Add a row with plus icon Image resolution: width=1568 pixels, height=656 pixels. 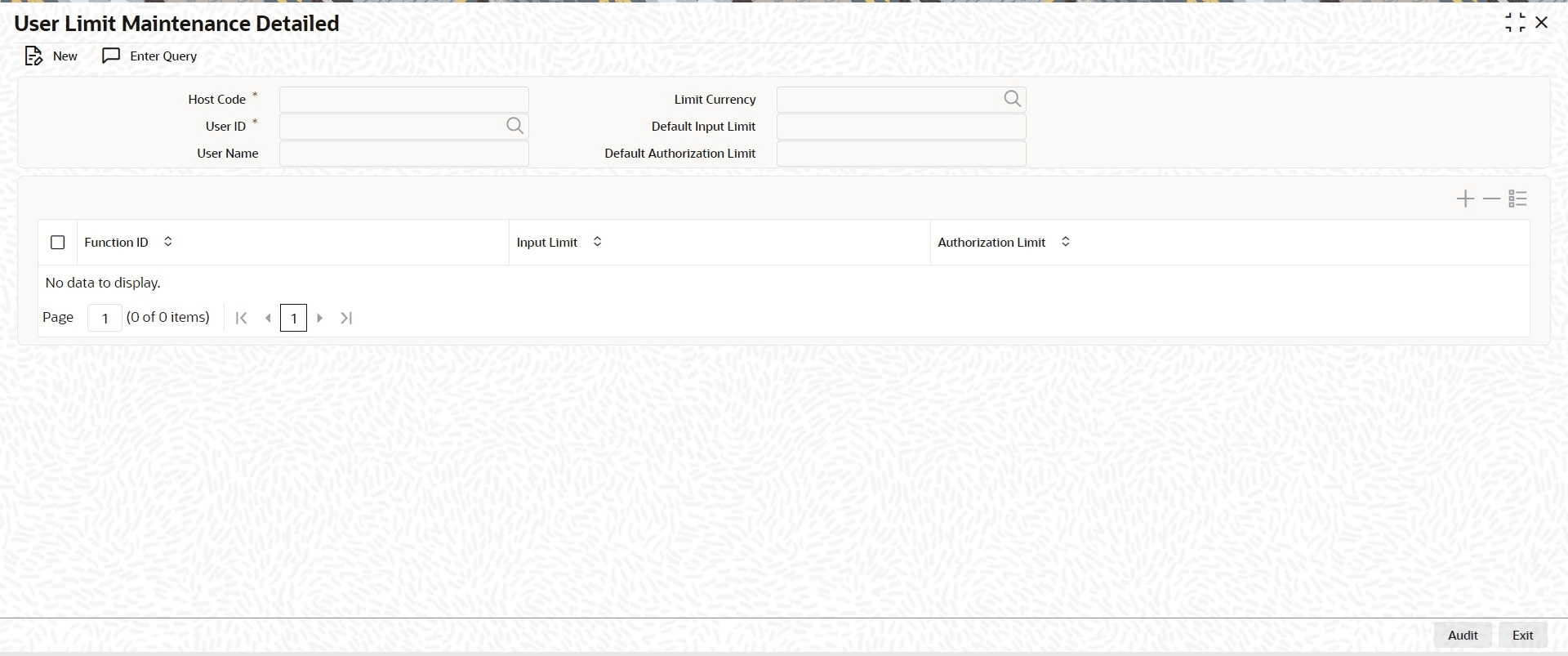1465,199
